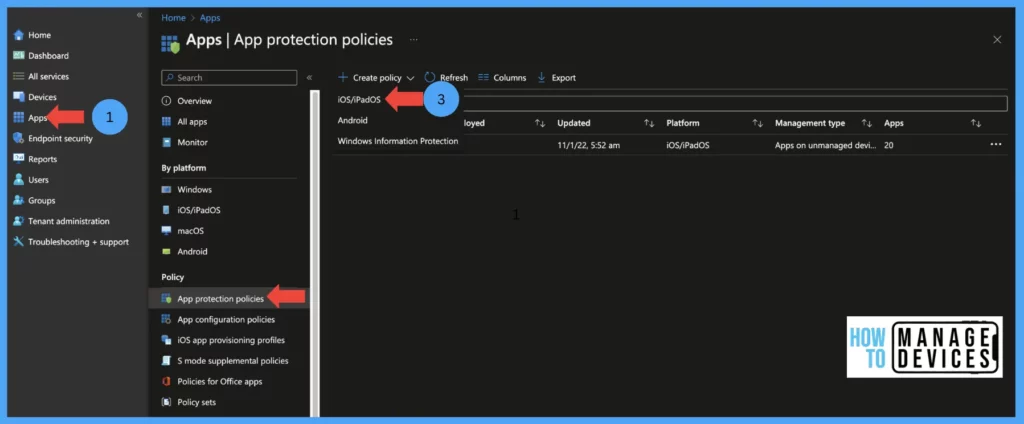Collapse the left navigation with double chevron
Screen dimensions: 1024x424
click(139, 15)
